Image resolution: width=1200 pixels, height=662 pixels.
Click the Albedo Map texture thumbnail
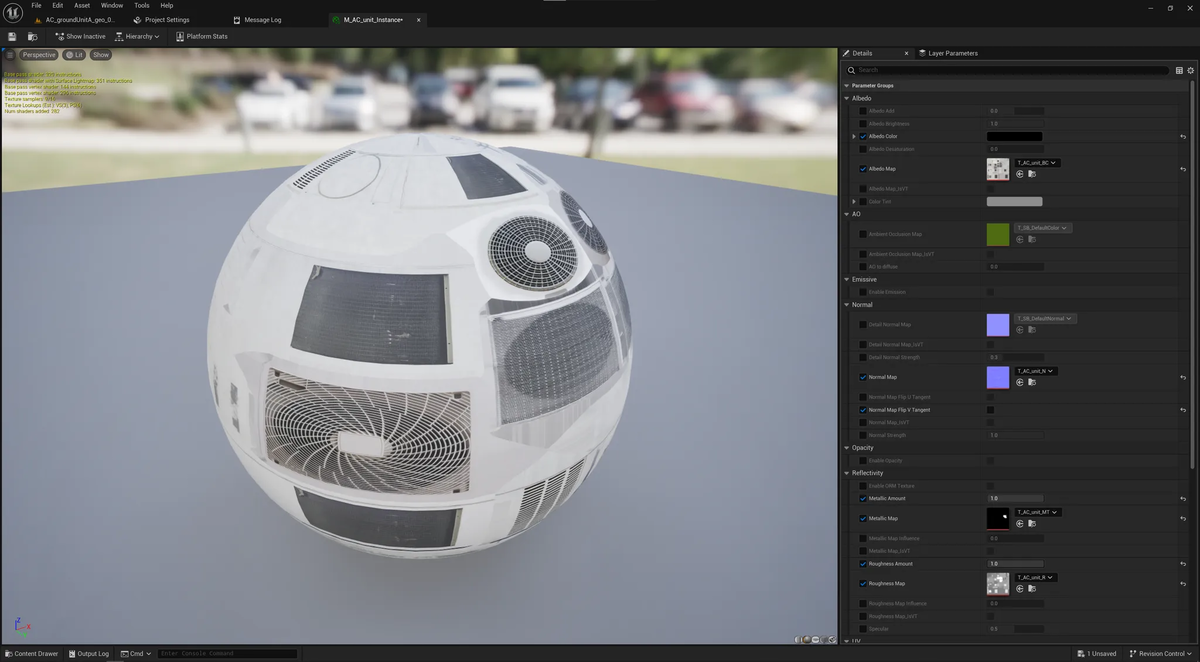click(x=998, y=169)
